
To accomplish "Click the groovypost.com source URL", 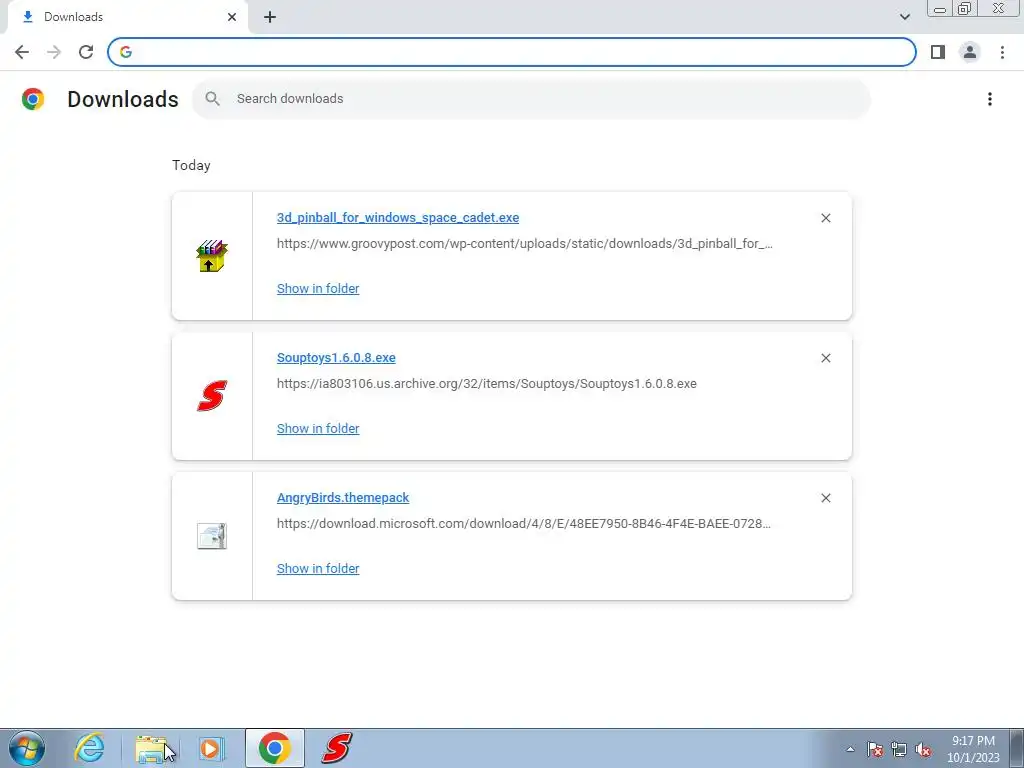I will [524, 244].
